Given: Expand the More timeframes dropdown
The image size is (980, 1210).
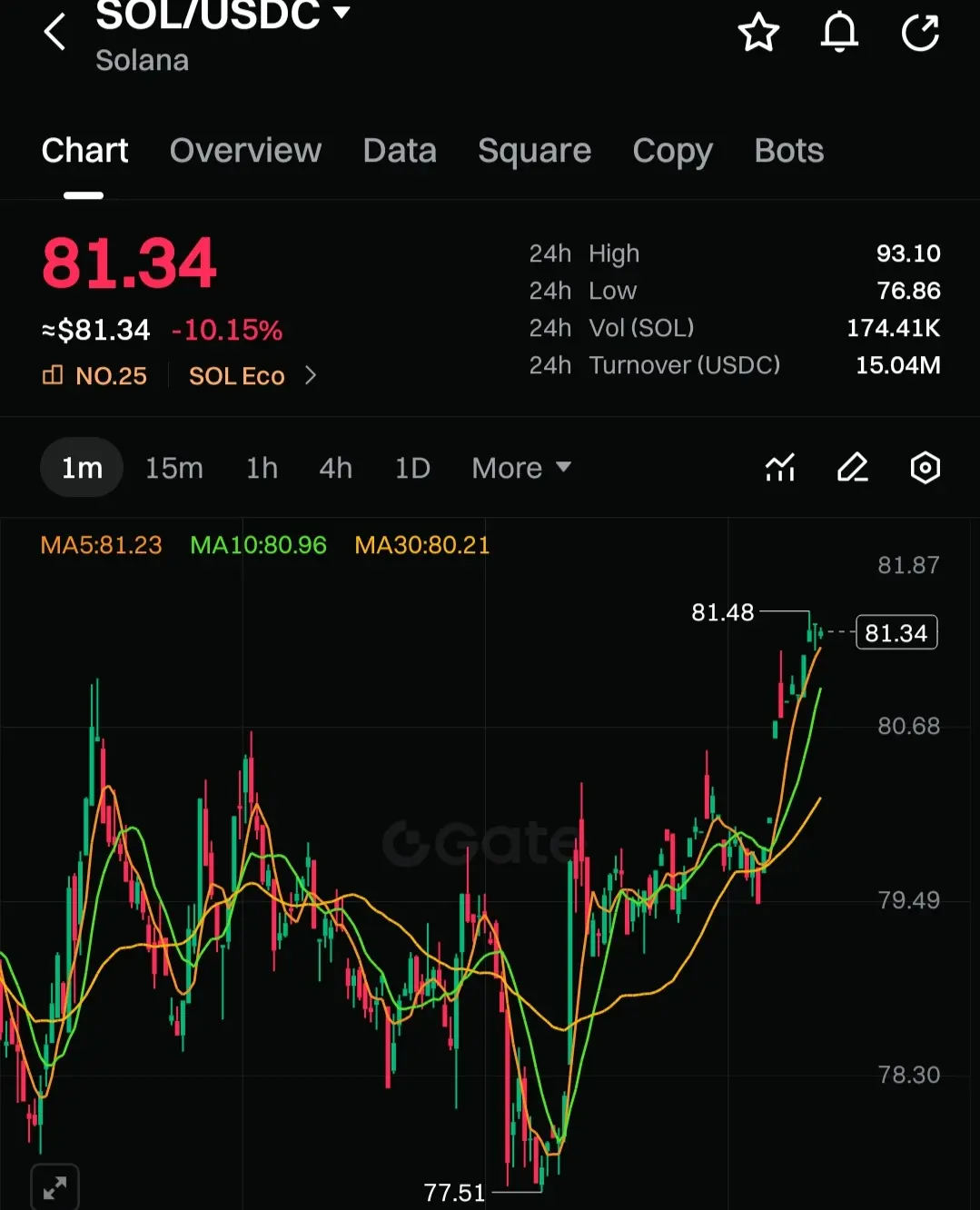Looking at the screenshot, I should pyautogui.click(x=521, y=468).
